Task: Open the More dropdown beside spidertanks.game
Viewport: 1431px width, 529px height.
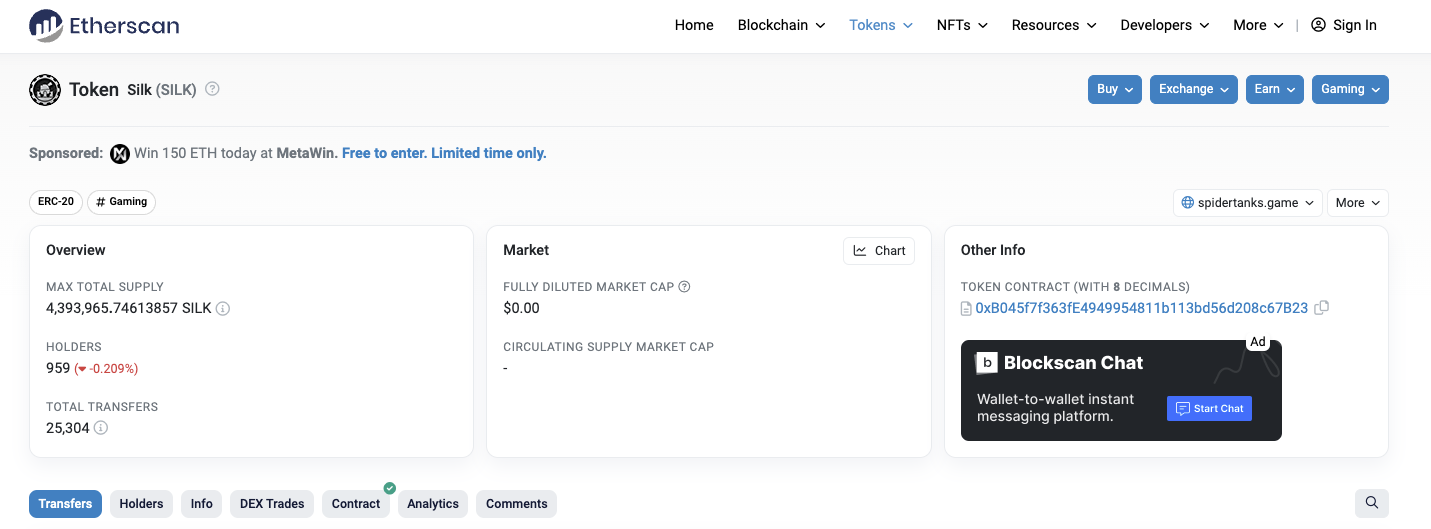Action: pos(1358,203)
